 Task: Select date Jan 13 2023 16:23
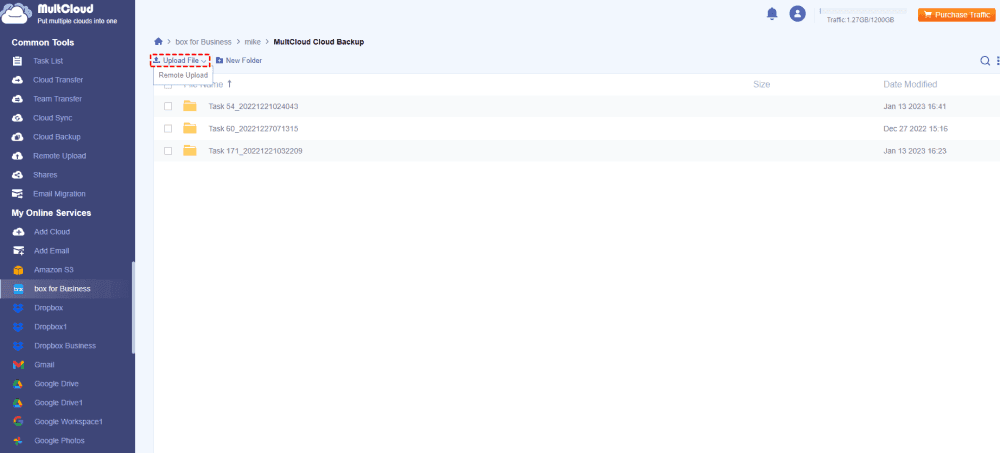(x=915, y=151)
